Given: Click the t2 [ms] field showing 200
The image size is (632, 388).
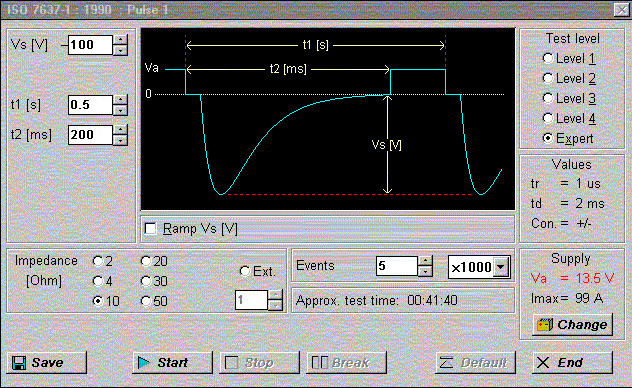Looking at the screenshot, I should [x=90, y=135].
